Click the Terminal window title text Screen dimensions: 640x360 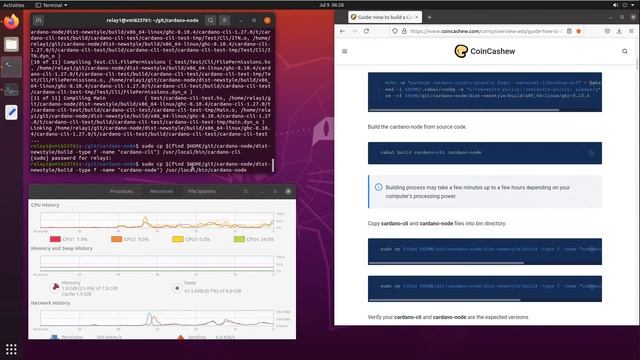tap(152, 20)
